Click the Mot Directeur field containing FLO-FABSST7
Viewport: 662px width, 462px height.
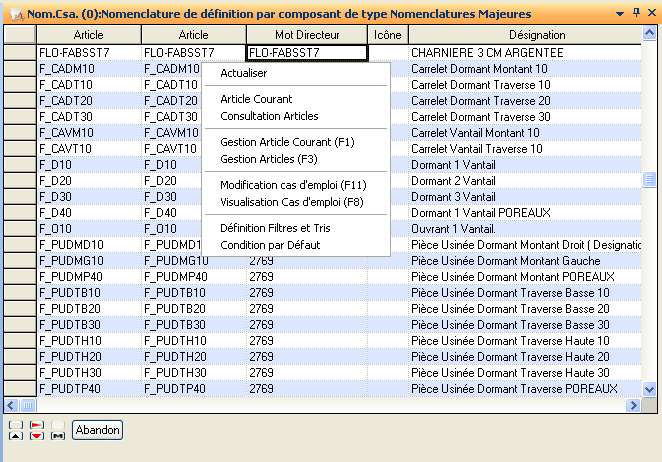coord(307,52)
